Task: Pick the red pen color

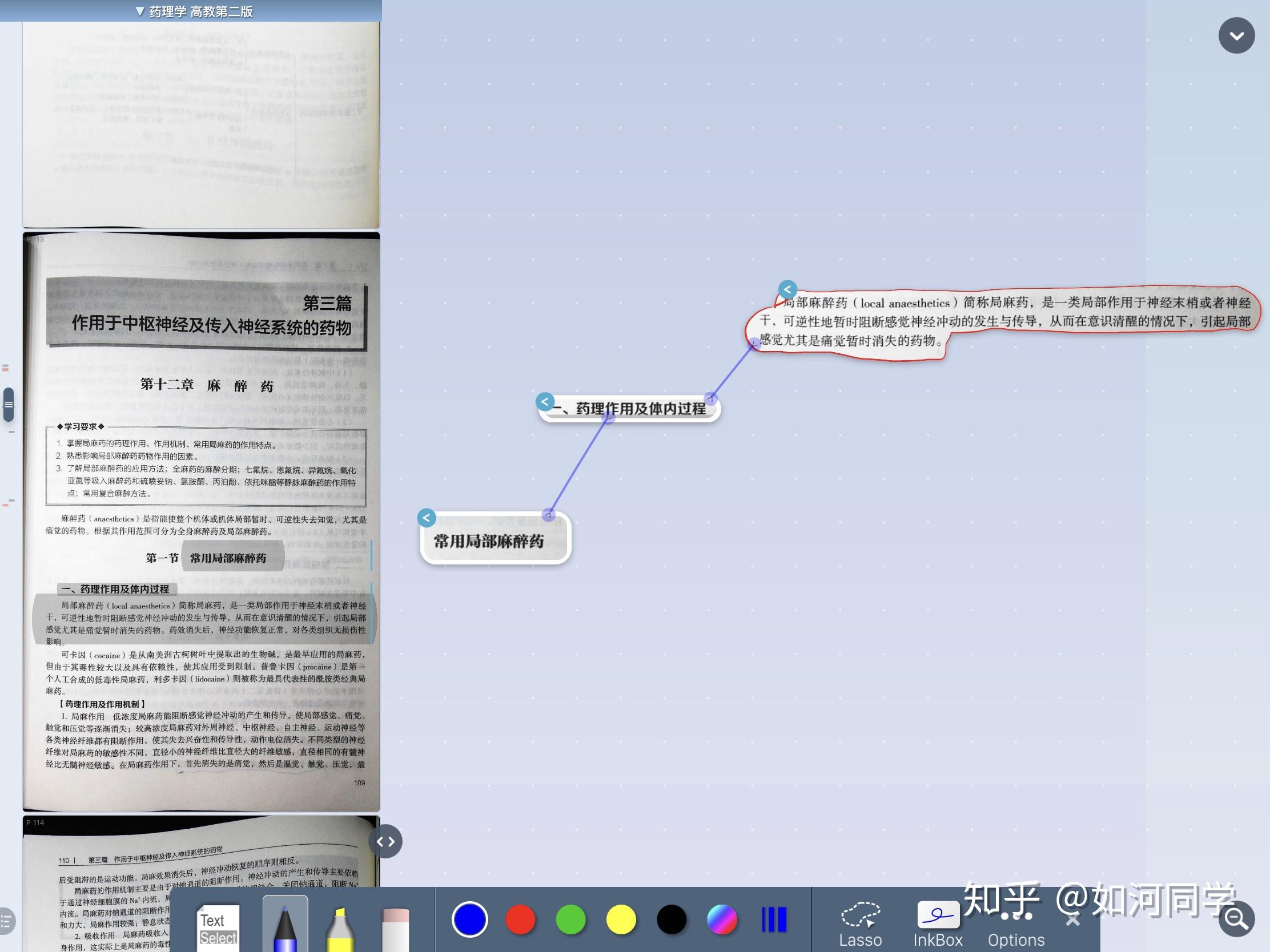Action: coord(520,920)
